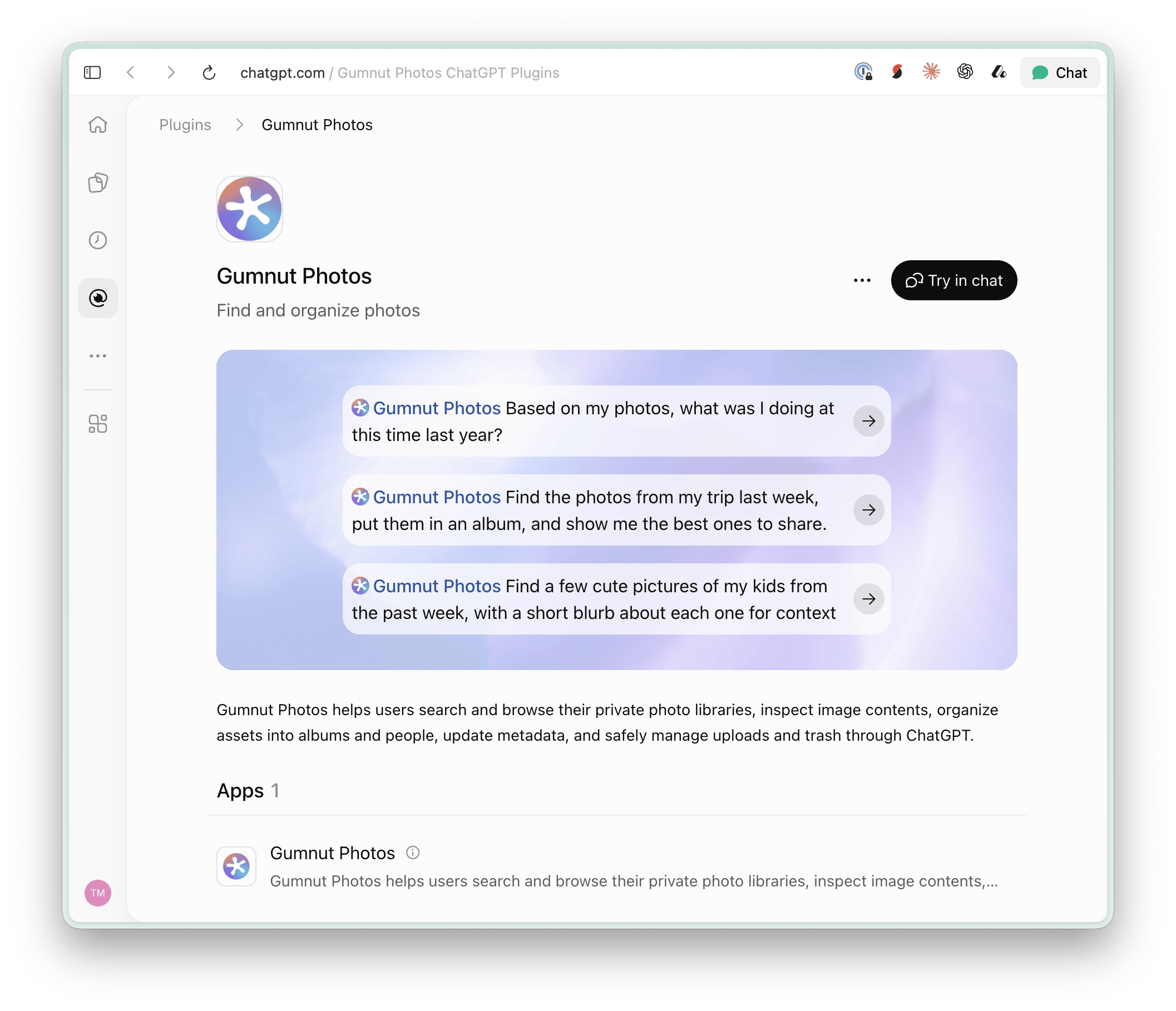Open the plugin options three-dots menu
1176x1011 pixels.
coord(862,280)
